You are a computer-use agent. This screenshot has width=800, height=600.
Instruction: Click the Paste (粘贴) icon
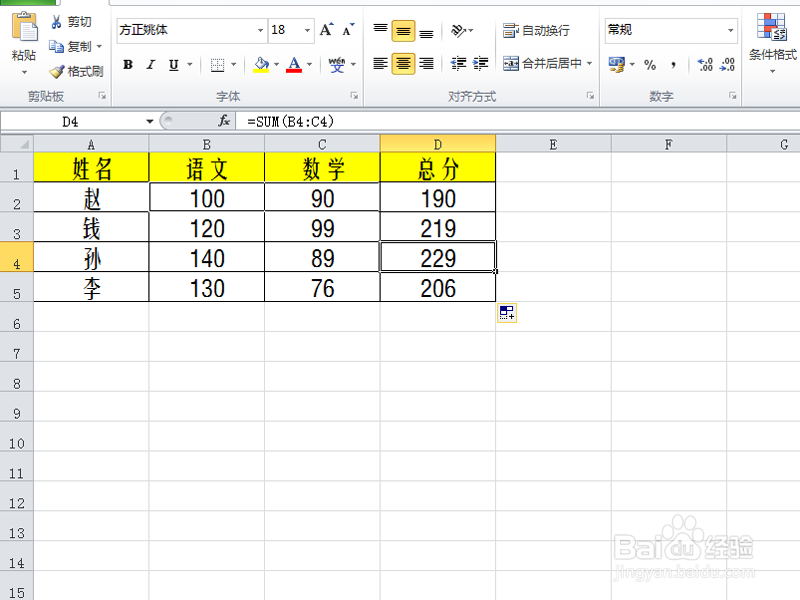(x=24, y=27)
